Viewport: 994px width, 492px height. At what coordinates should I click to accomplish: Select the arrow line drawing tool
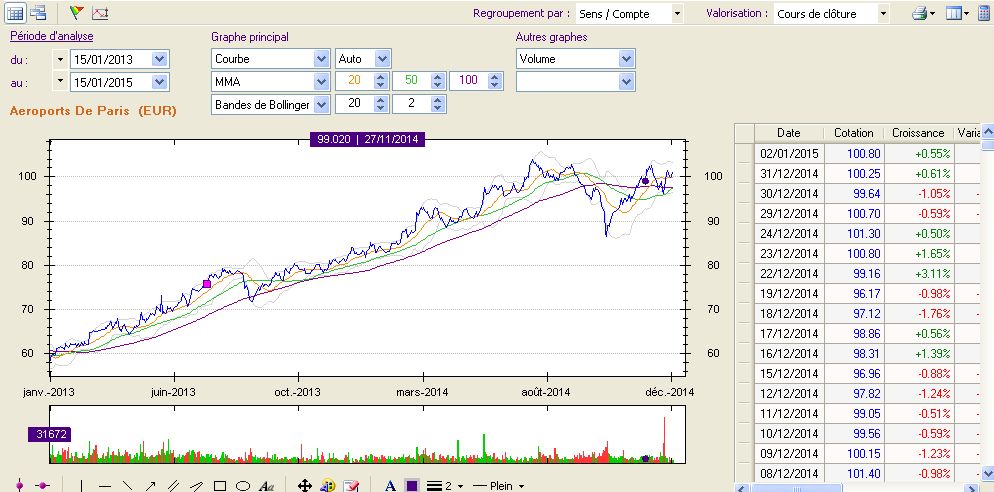[x=150, y=486]
